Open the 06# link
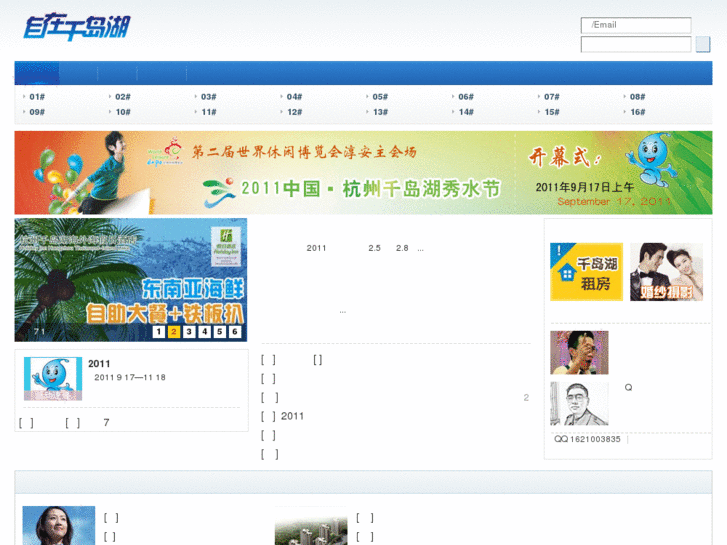 click(x=466, y=96)
